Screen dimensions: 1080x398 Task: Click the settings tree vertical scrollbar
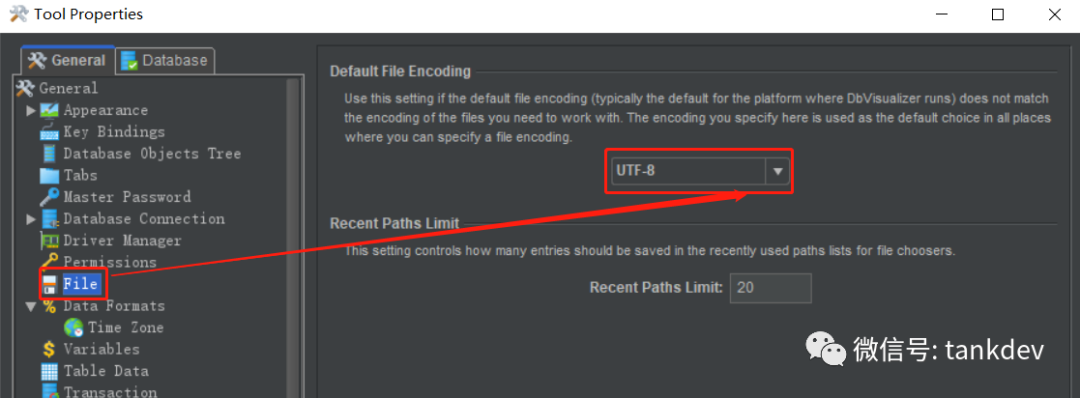[293, 237]
